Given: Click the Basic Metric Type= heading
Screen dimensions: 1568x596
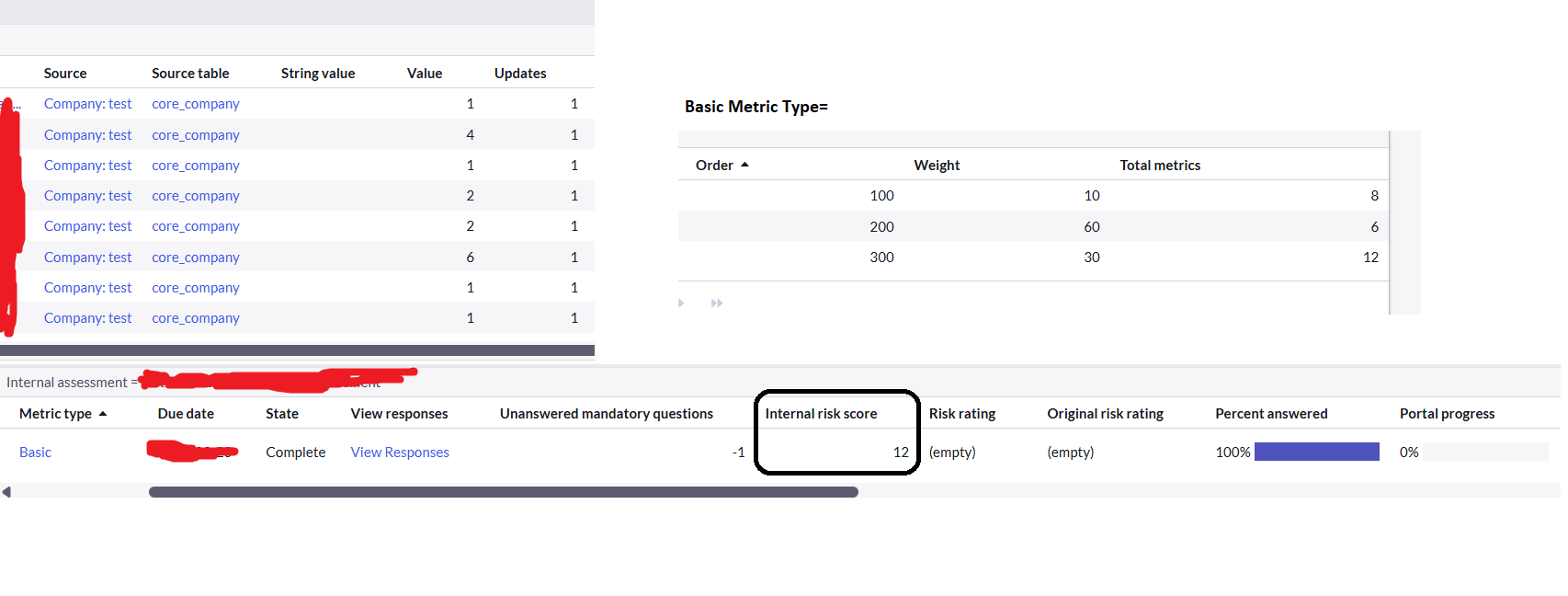Looking at the screenshot, I should [756, 107].
